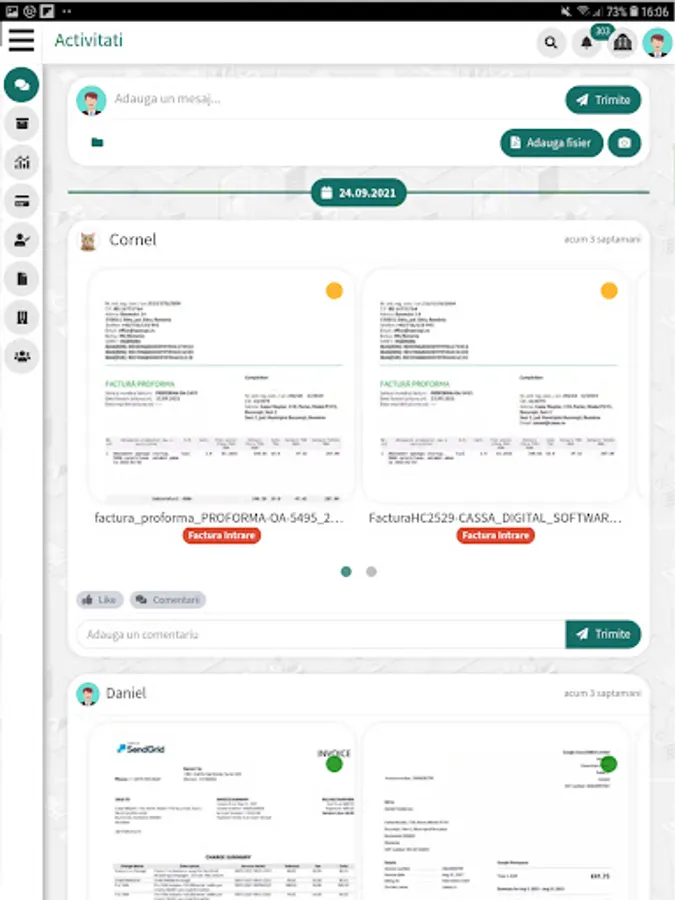Focus the Adauga un comentariu field
Screen dimensions: 675x900
tap(321, 634)
